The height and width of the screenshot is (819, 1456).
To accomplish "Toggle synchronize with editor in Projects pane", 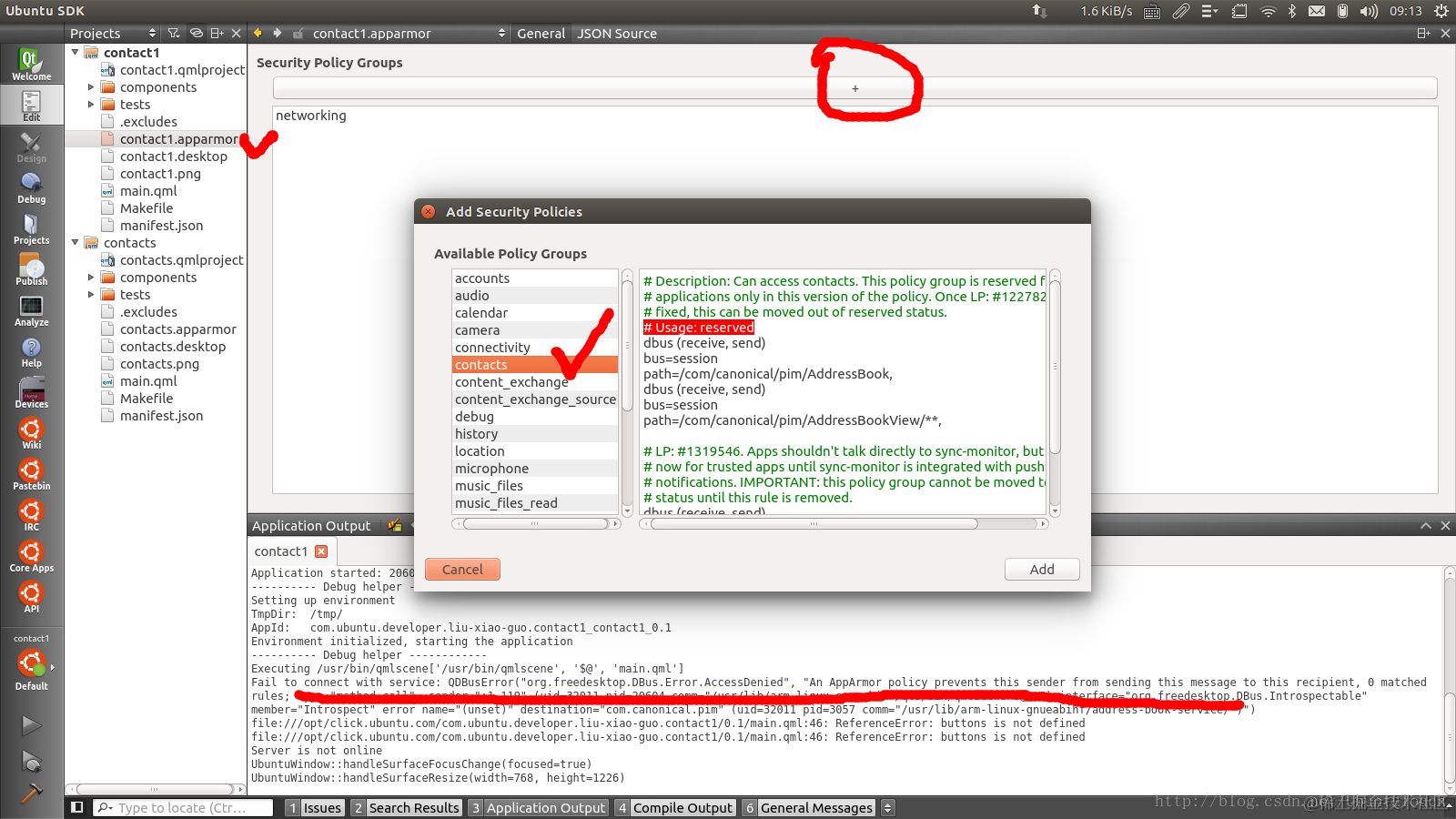I will click(196, 34).
